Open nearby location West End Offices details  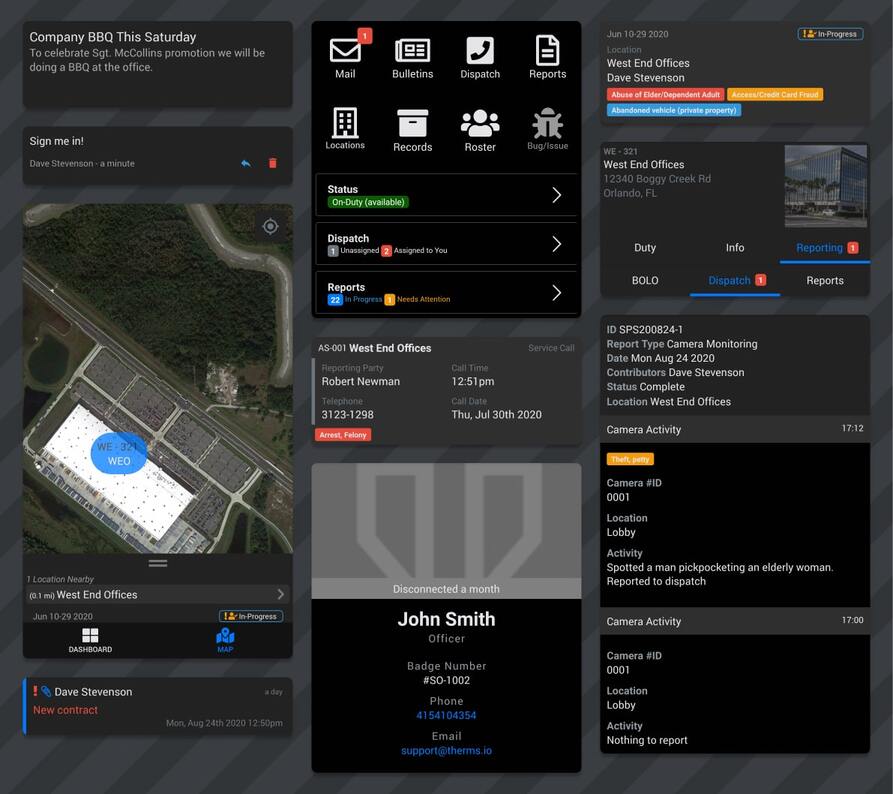(157, 592)
